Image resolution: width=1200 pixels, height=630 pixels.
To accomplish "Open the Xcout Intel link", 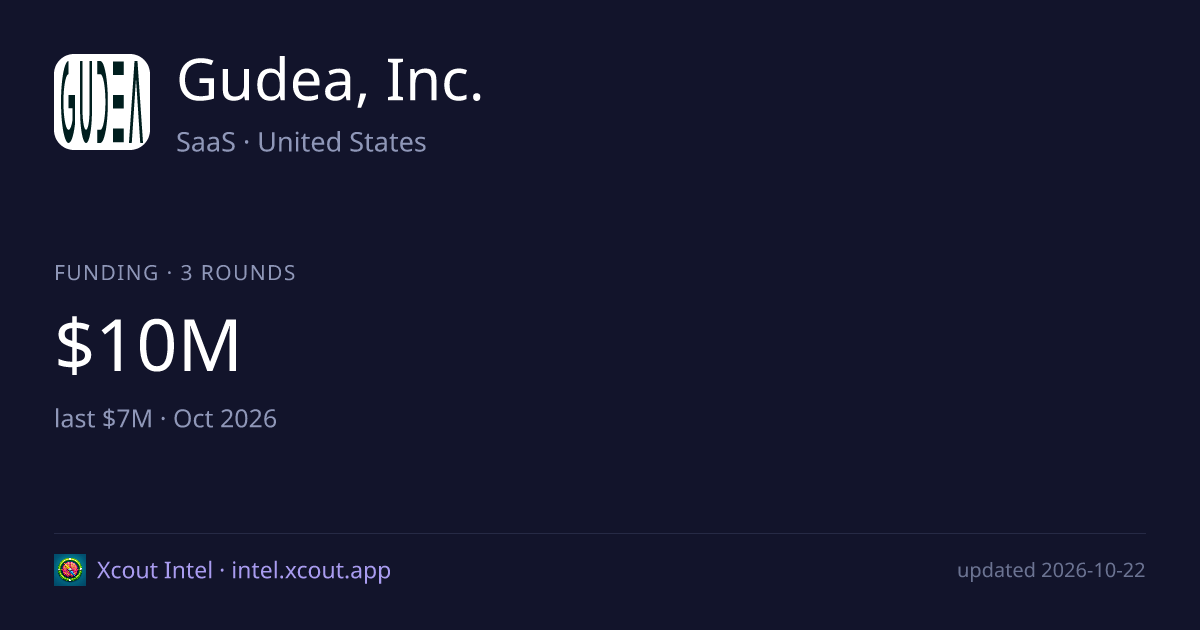I will click(154, 570).
